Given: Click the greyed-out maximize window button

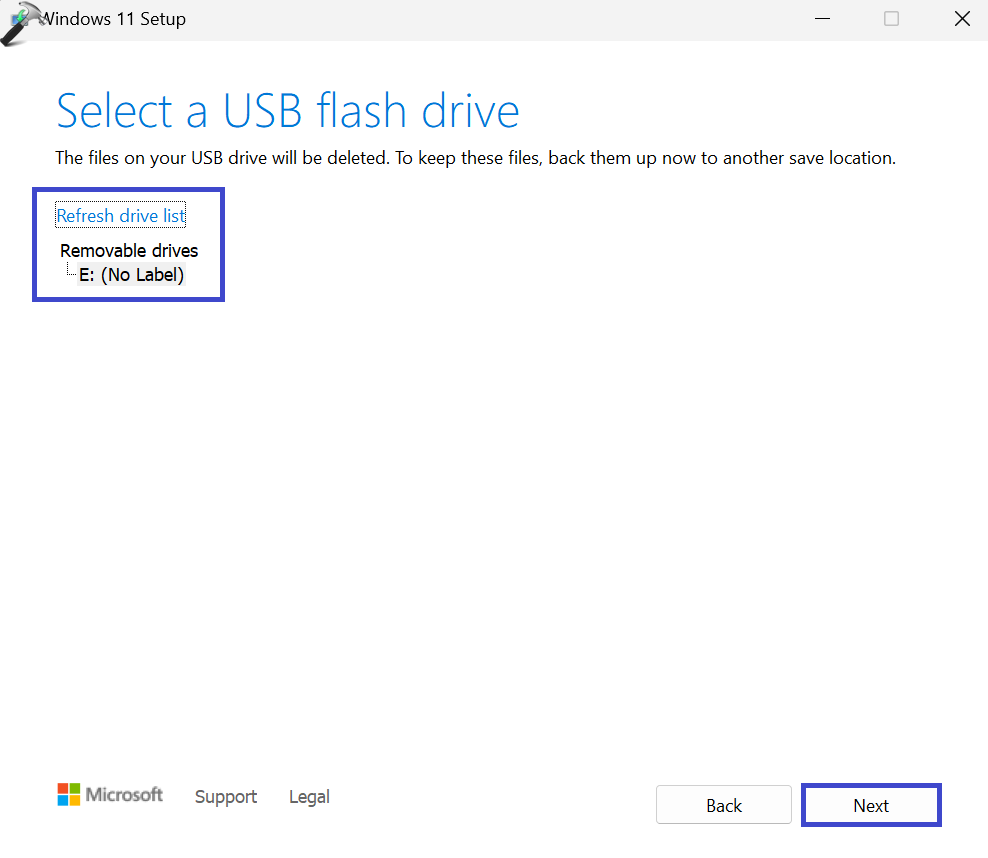Looking at the screenshot, I should 891,19.
